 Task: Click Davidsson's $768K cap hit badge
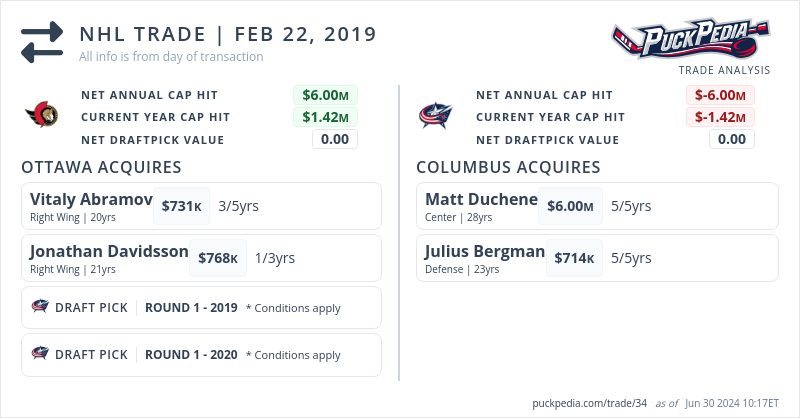pos(217,258)
